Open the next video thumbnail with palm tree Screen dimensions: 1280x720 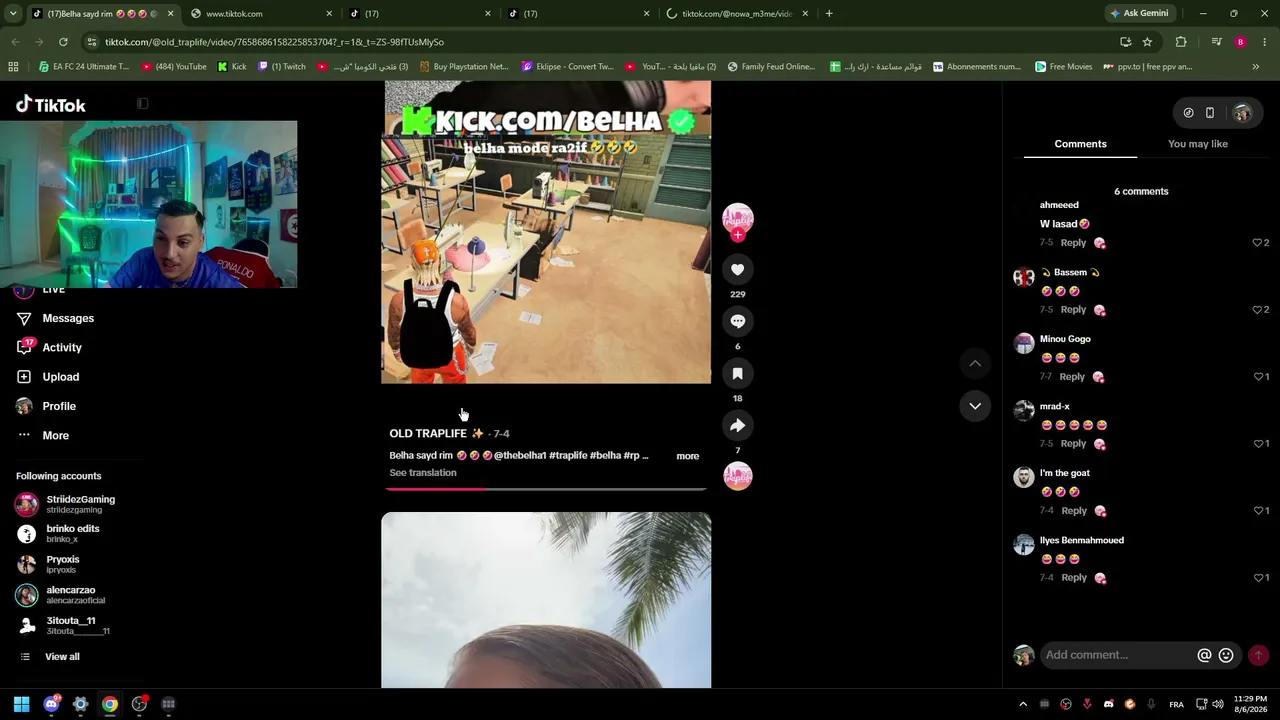[x=546, y=600]
